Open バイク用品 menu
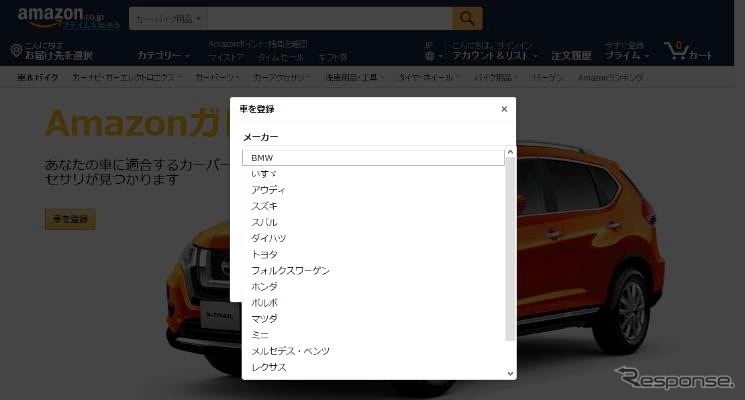The width and height of the screenshot is (745, 400). [496, 77]
